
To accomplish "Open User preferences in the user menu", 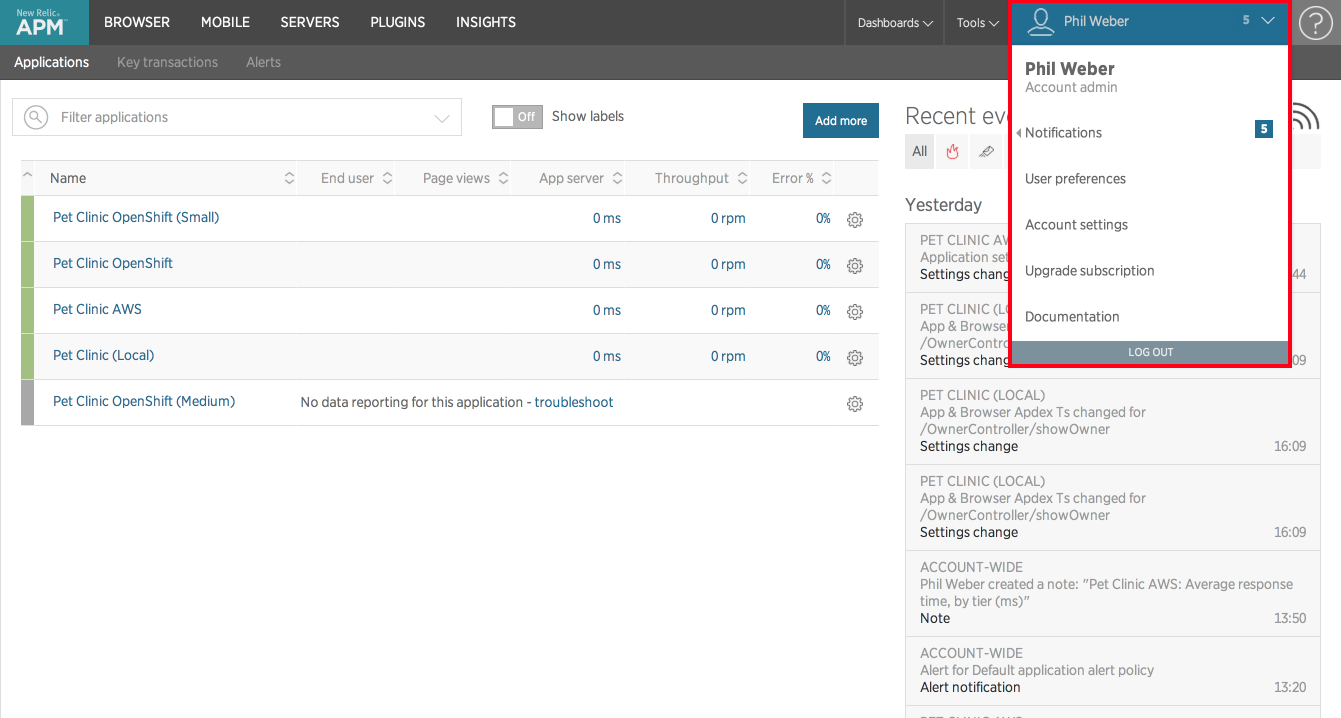I will pos(1075,179).
